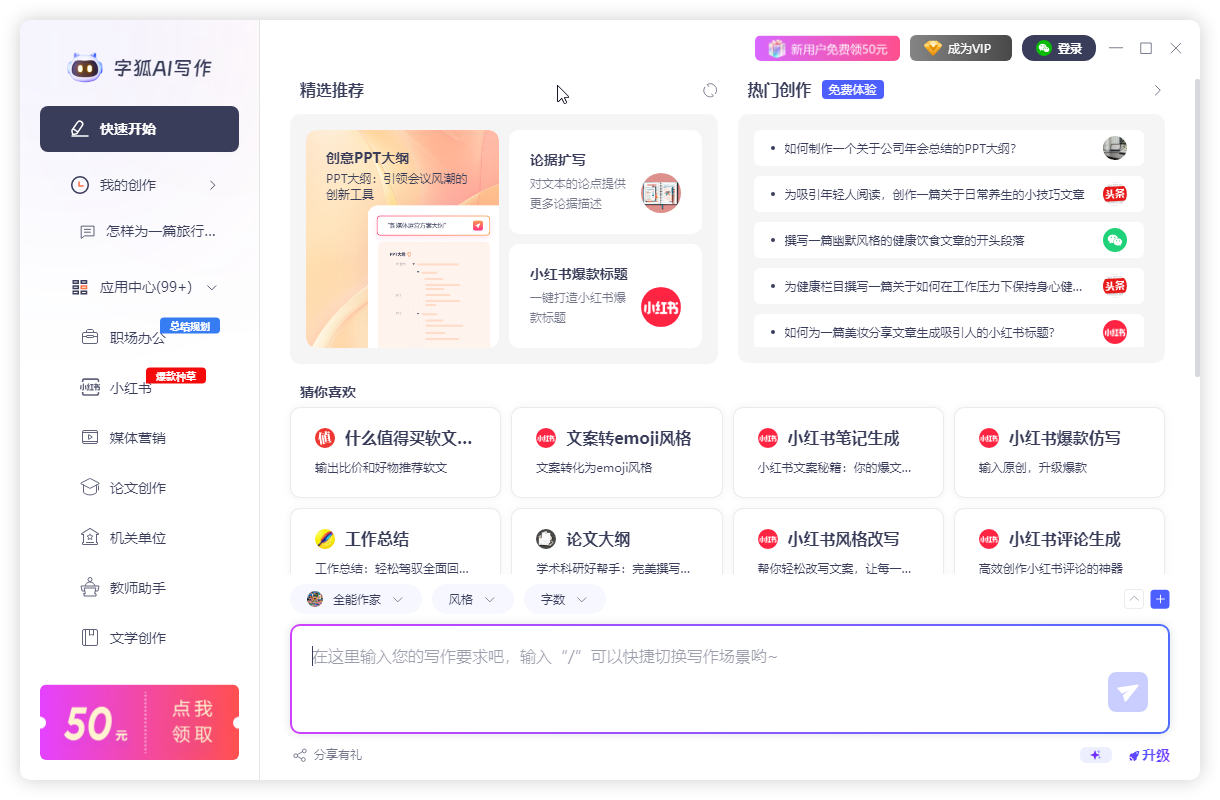Click the vertical scrollbar on right
1220x800 pixels.
point(1196,228)
